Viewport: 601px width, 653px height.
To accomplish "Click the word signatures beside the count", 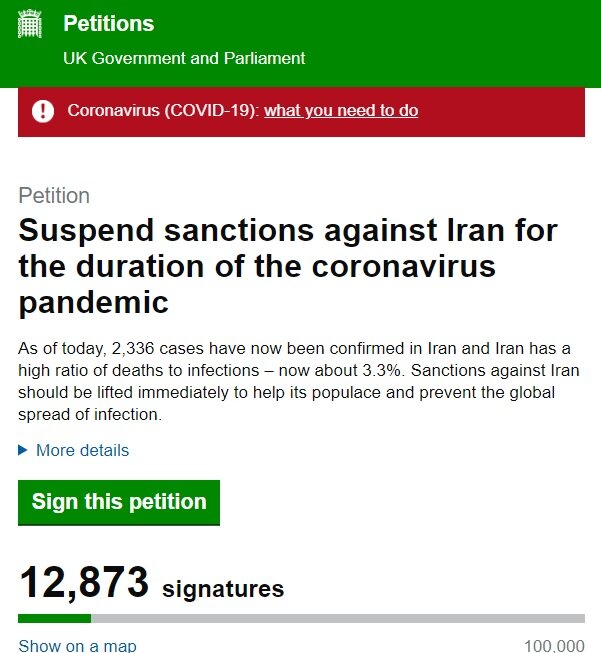I will [223, 588].
